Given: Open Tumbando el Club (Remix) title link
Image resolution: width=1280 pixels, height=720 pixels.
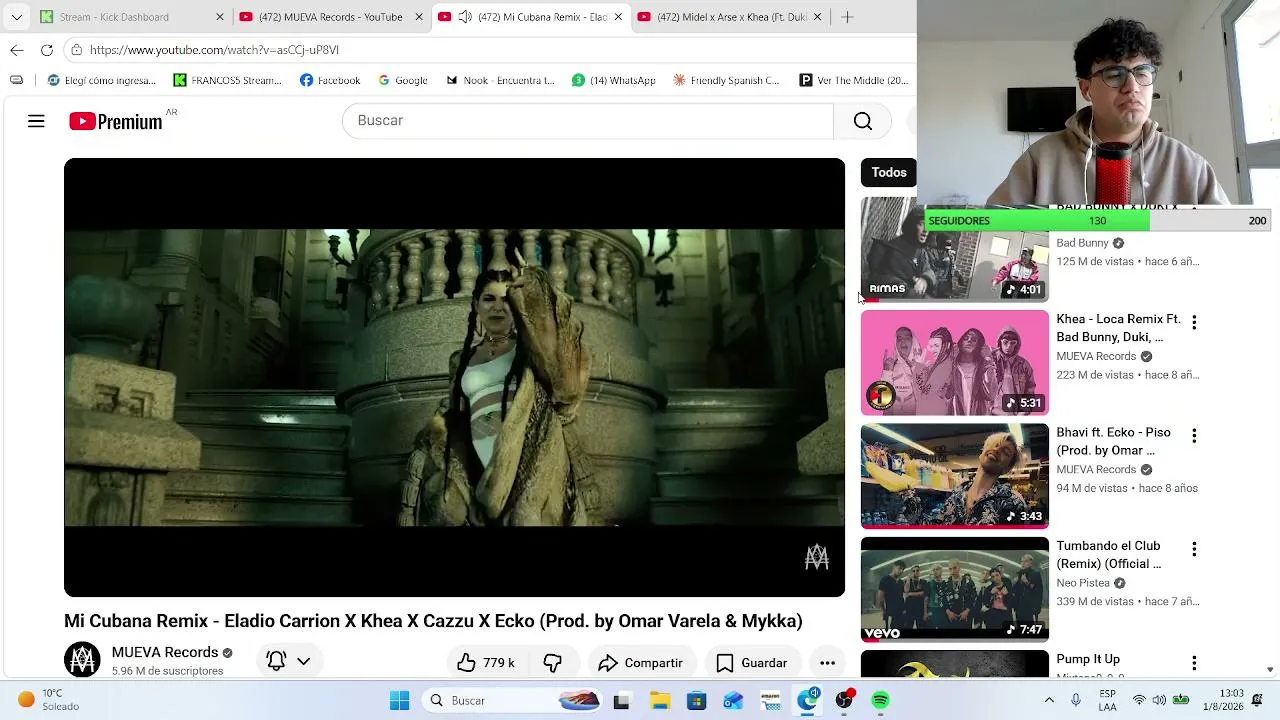Looking at the screenshot, I should pyautogui.click(x=1109, y=555).
